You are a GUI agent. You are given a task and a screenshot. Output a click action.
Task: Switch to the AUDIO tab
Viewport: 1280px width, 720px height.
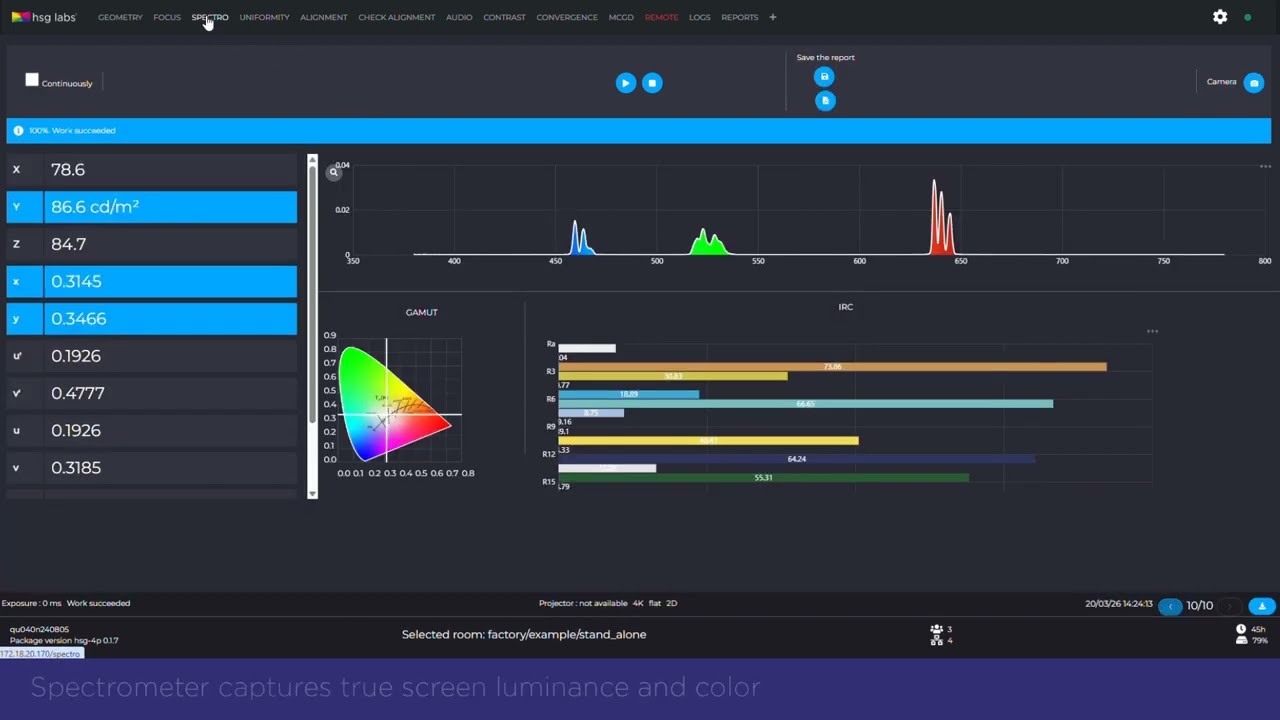tap(459, 17)
